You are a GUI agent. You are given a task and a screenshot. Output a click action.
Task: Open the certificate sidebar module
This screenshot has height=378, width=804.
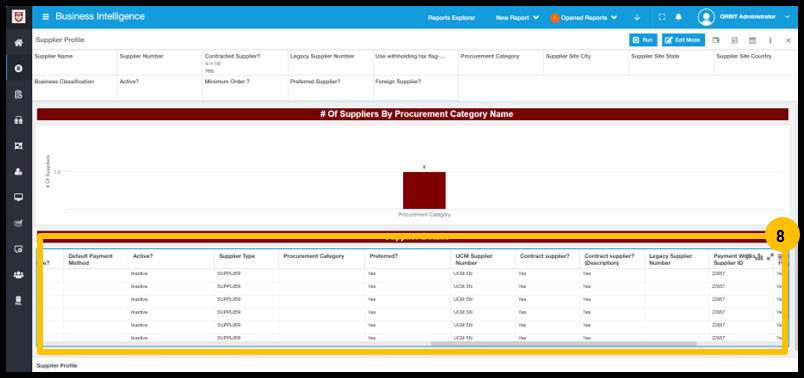[18, 146]
